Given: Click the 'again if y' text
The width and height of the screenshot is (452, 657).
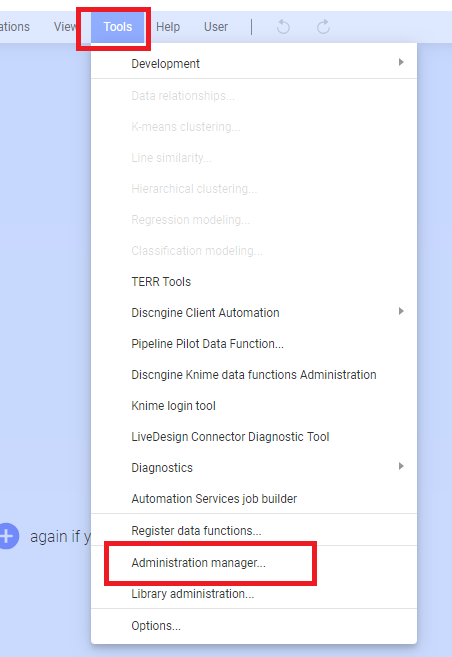Looking at the screenshot, I should pyautogui.click(x=60, y=536).
